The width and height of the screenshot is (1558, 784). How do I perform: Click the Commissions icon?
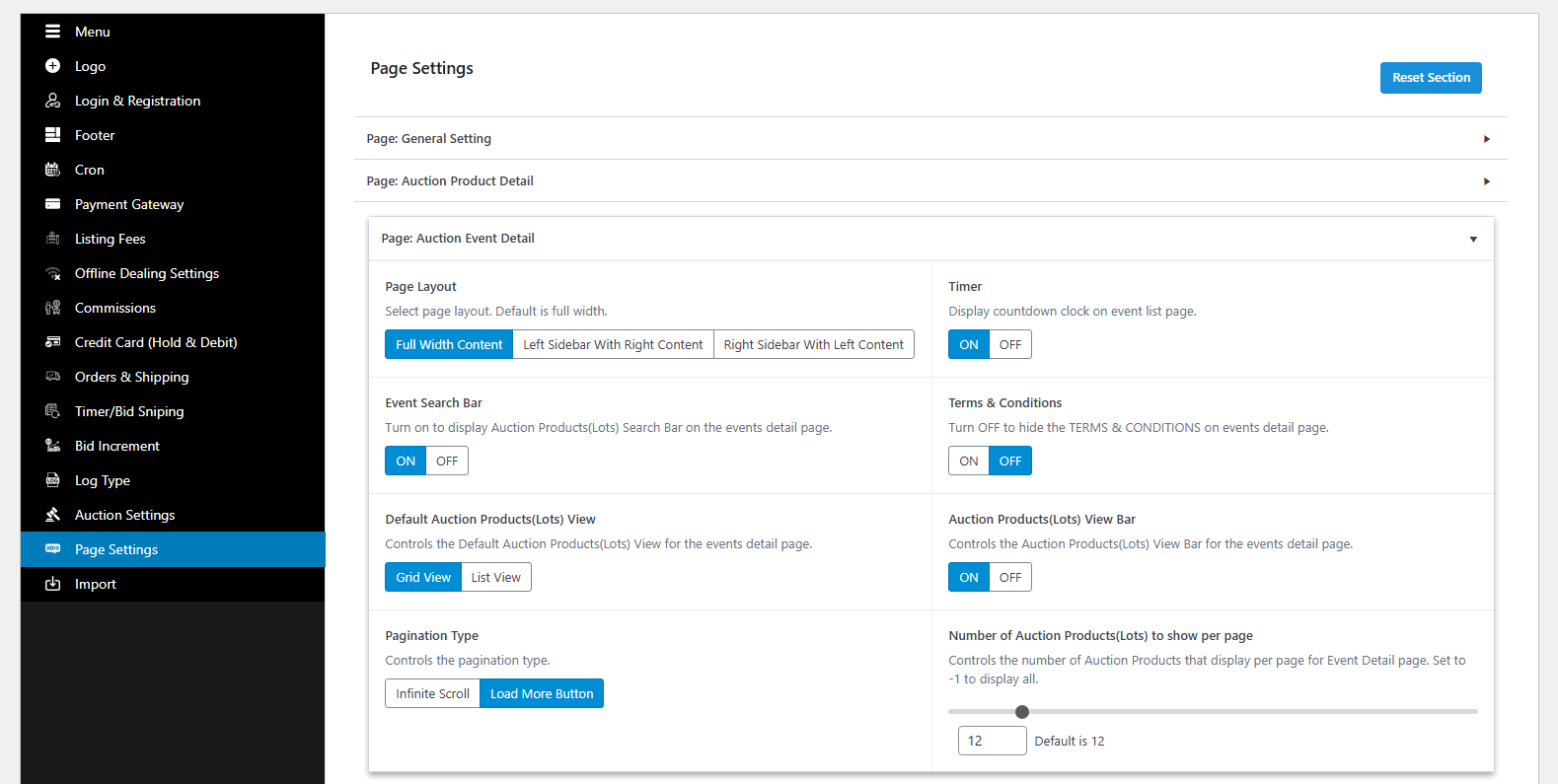53,308
